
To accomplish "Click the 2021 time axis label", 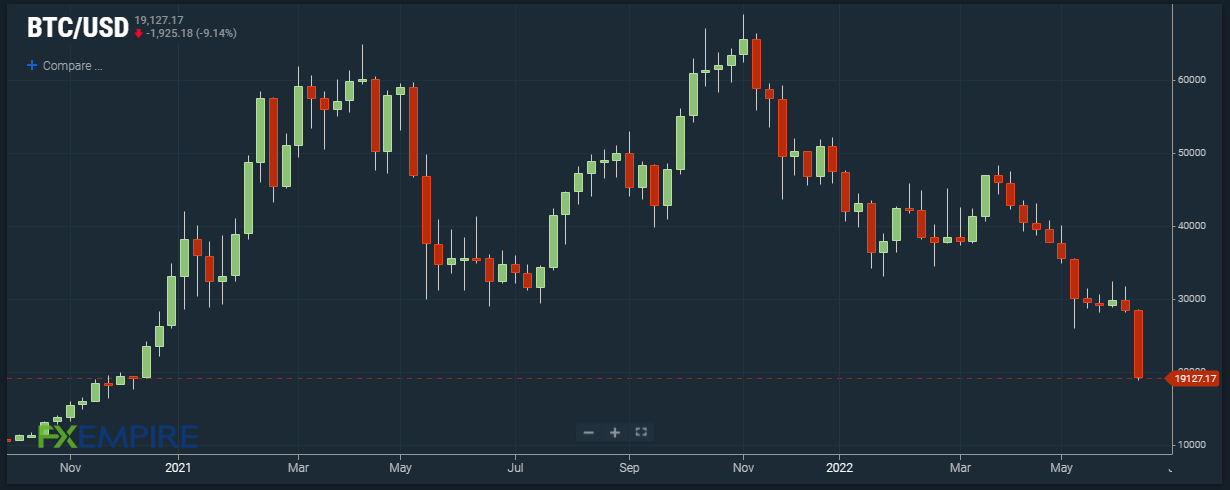I will coord(178,467).
